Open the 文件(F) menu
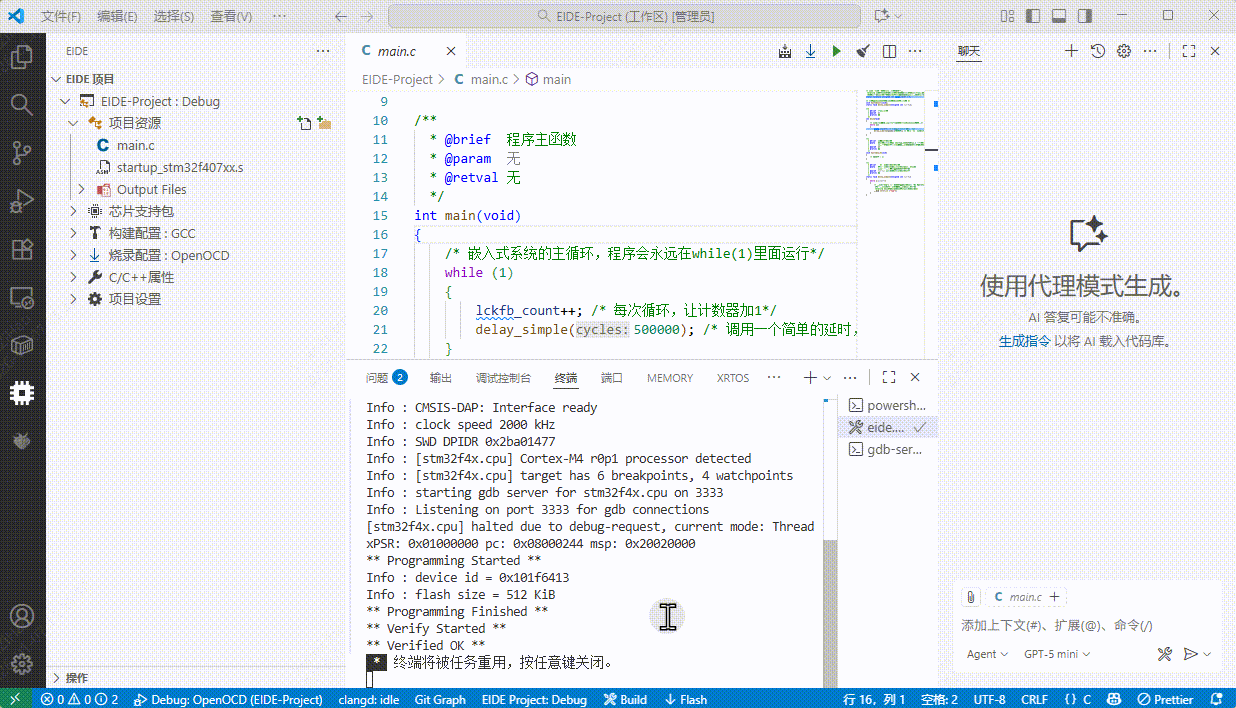The image size is (1236, 708). point(61,16)
